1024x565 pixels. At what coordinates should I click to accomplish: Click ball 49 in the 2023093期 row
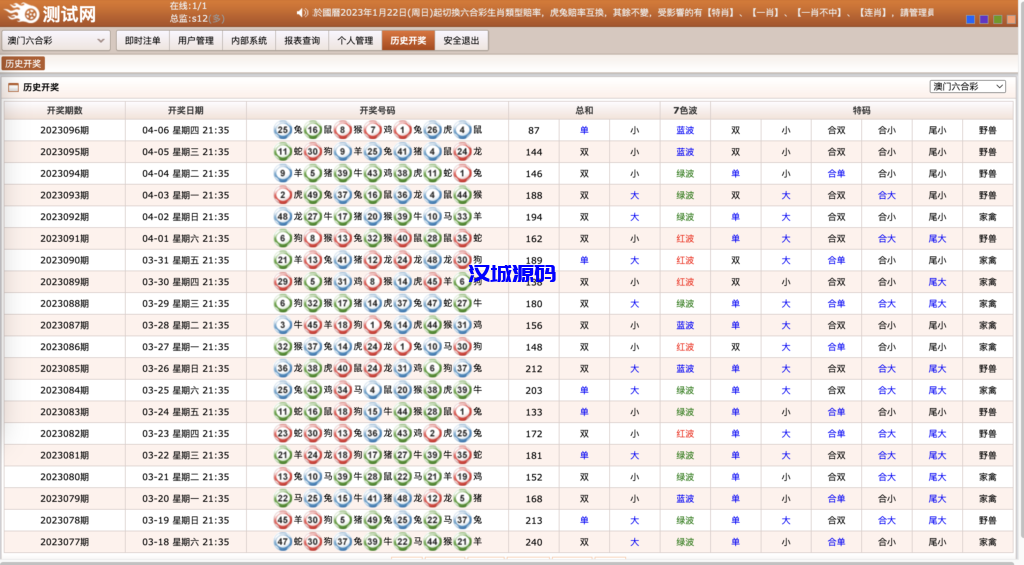click(x=312, y=195)
